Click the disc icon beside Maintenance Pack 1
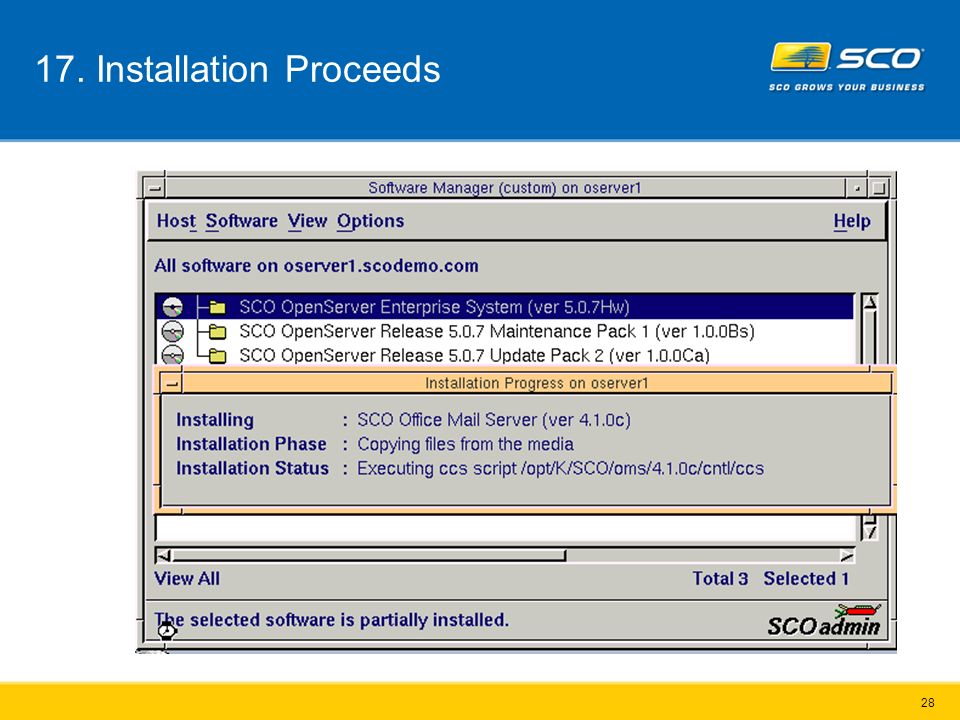 [x=173, y=331]
